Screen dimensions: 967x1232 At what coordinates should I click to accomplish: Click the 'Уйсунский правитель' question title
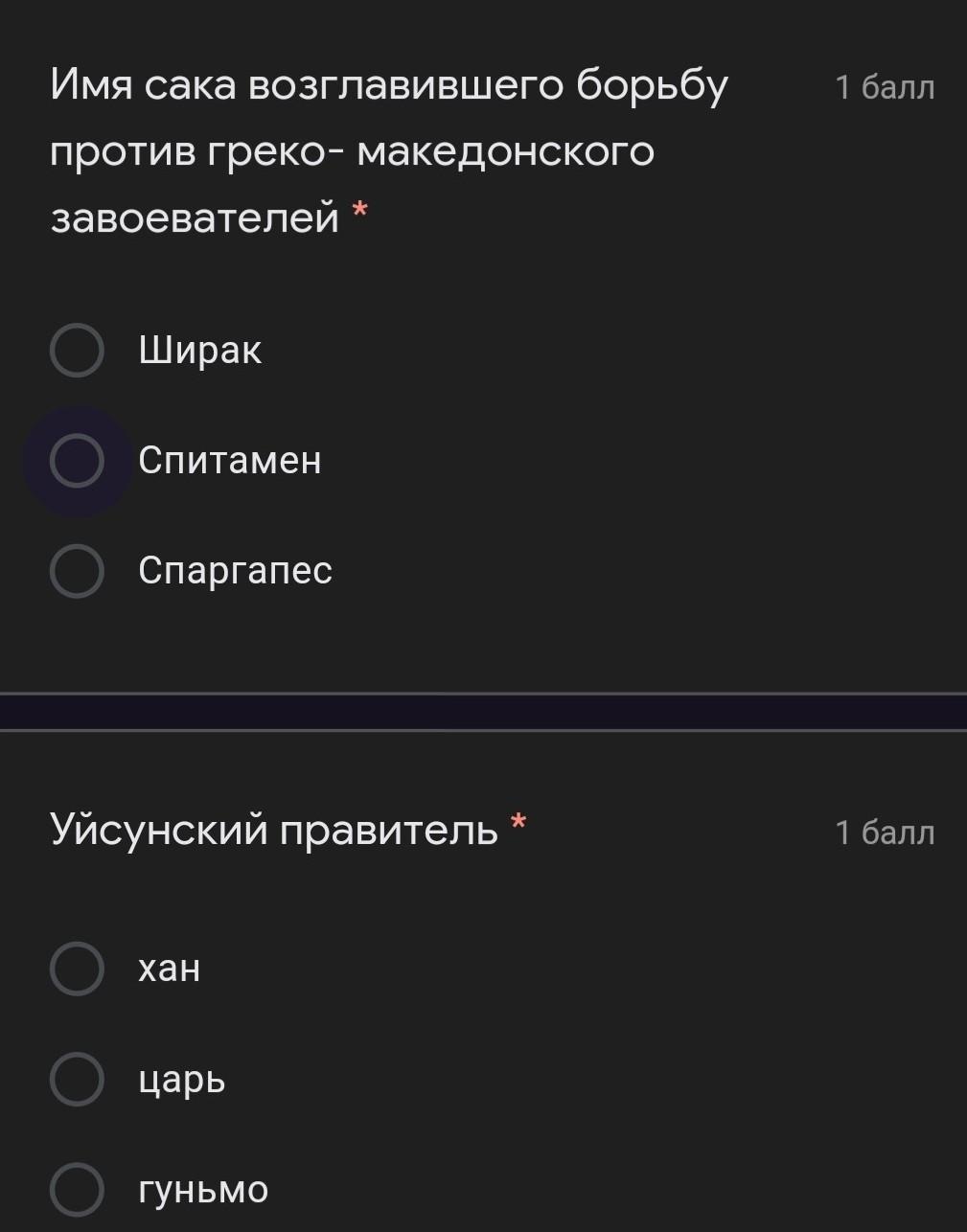tap(274, 830)
